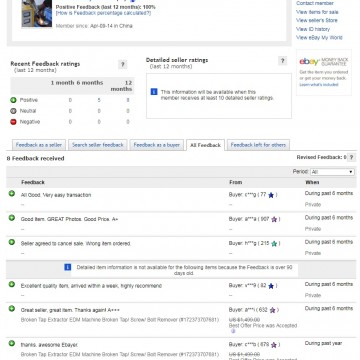Open the View eBay My World link
The image size is (360, 360).
coord(319,38)
